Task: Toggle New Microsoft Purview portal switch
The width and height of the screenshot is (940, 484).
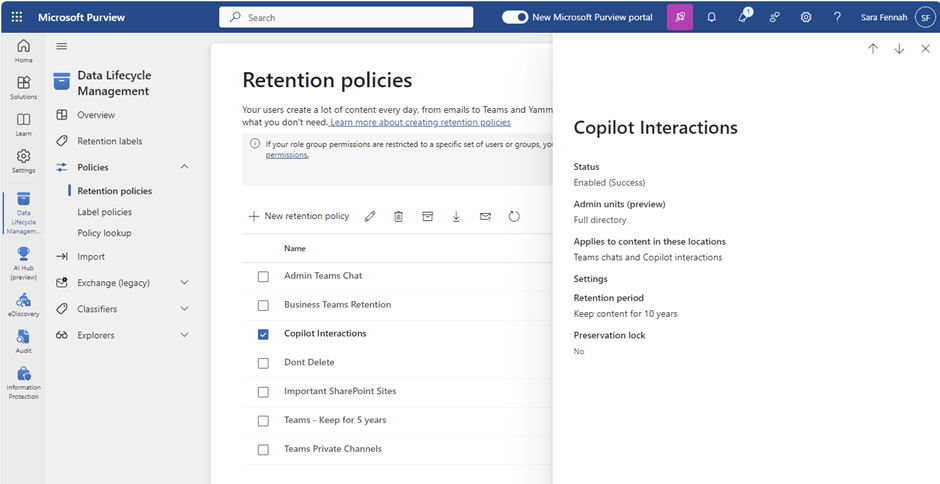Action: point(515,17)
